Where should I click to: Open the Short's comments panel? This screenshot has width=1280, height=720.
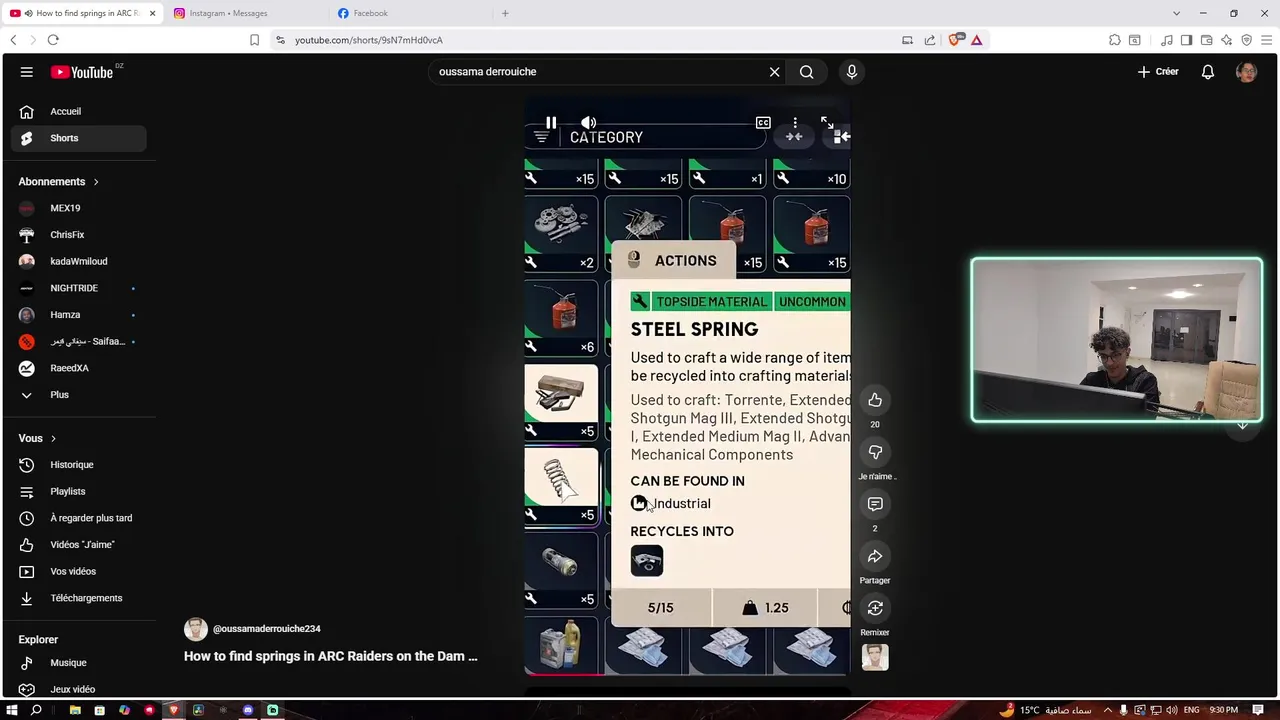point(875,504)
